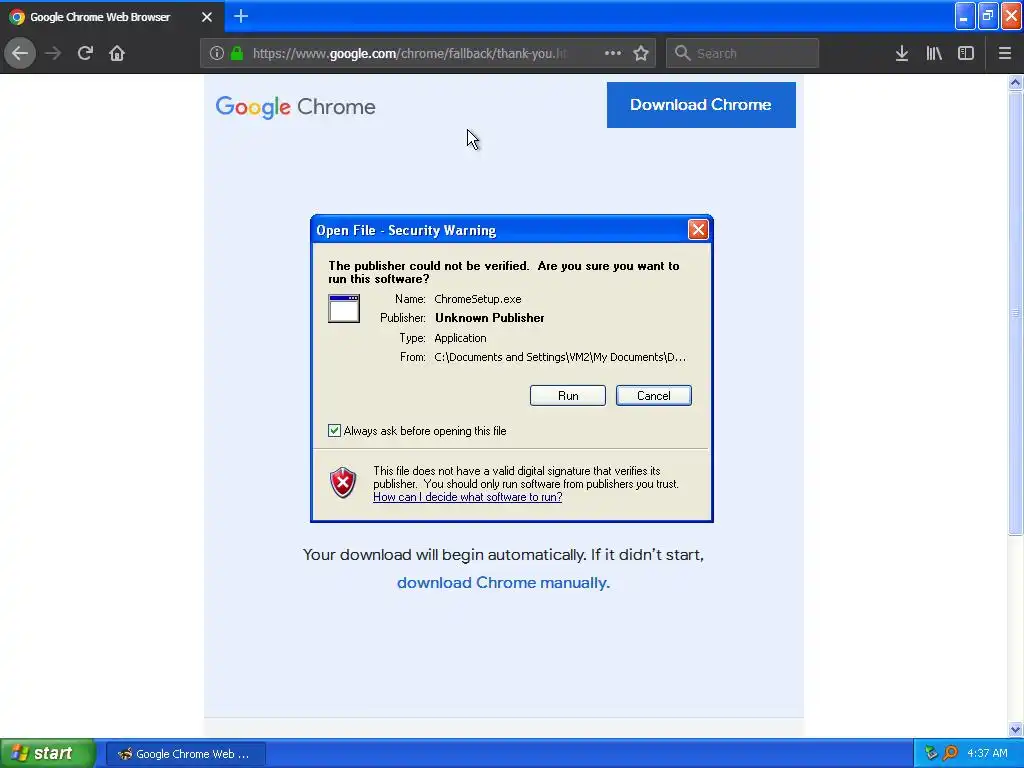Open the library bookshelf icon
1024x768 pixels.
tap(934, 53)
